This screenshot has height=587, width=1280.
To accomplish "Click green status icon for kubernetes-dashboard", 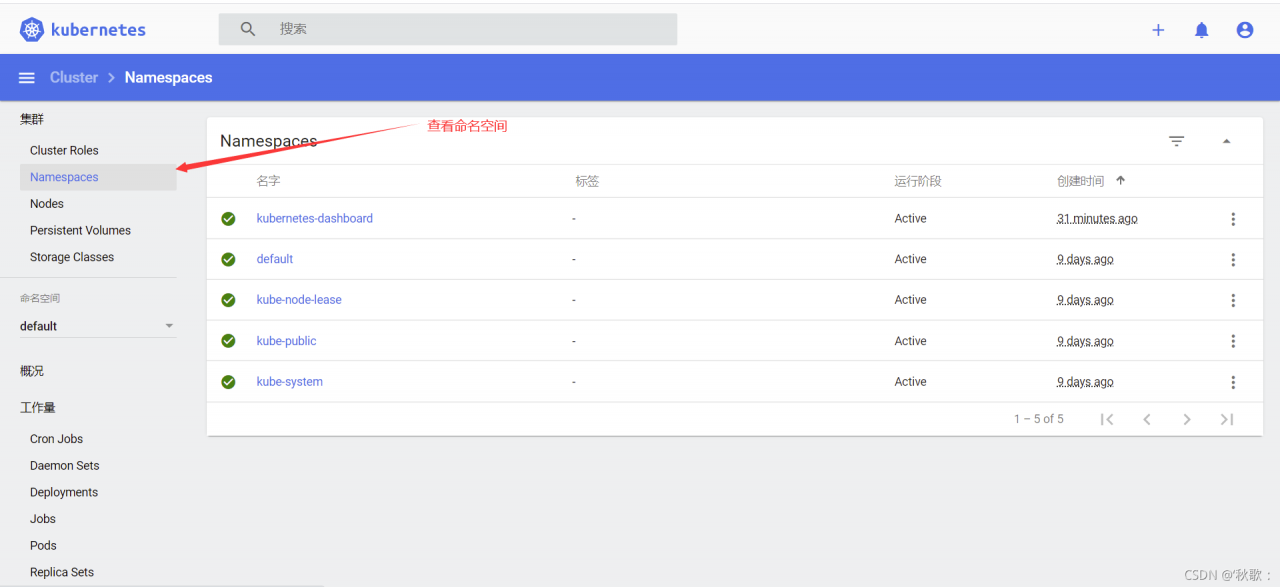I will tap(228, 219).
